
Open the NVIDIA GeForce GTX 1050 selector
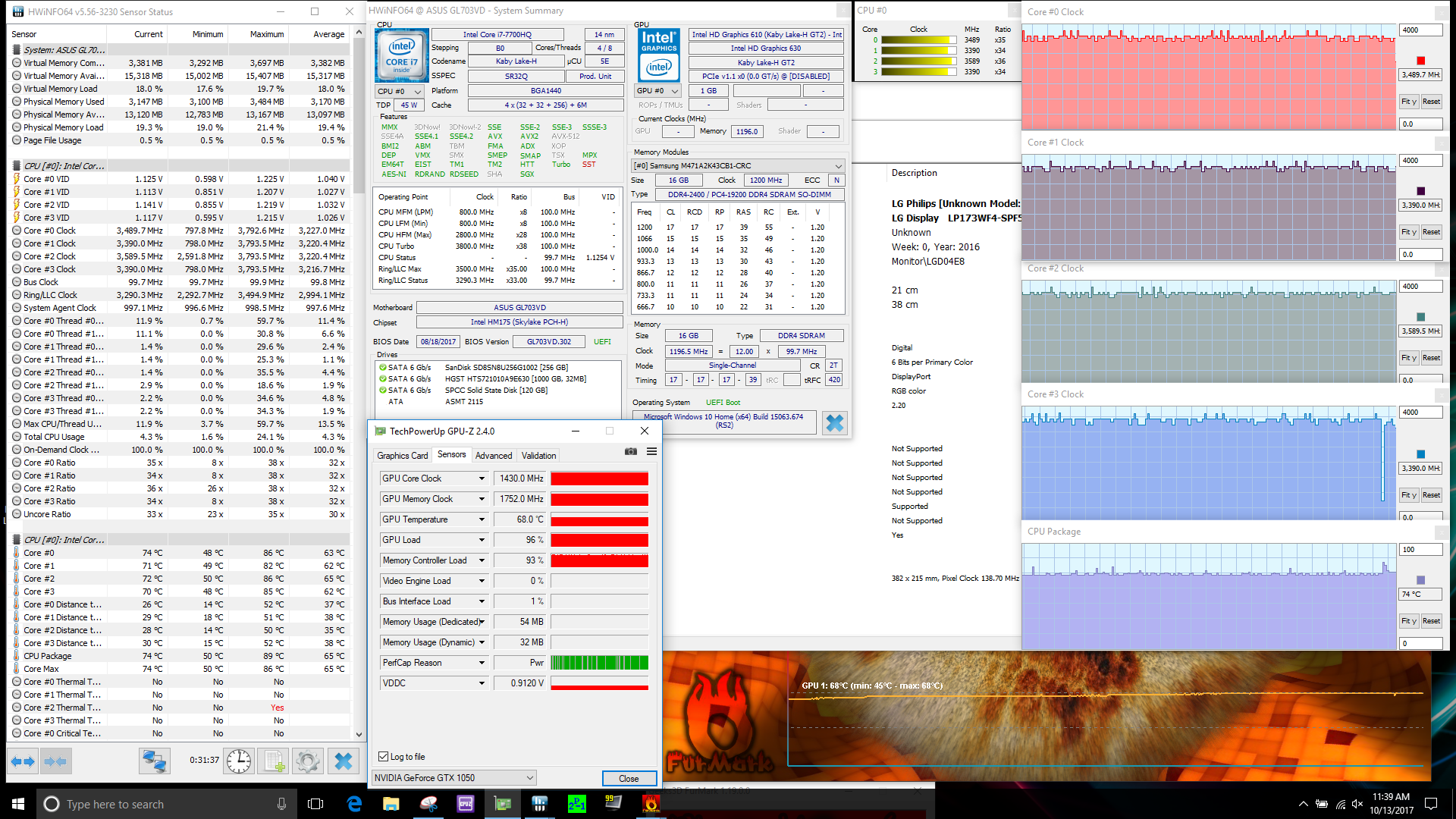453,778
